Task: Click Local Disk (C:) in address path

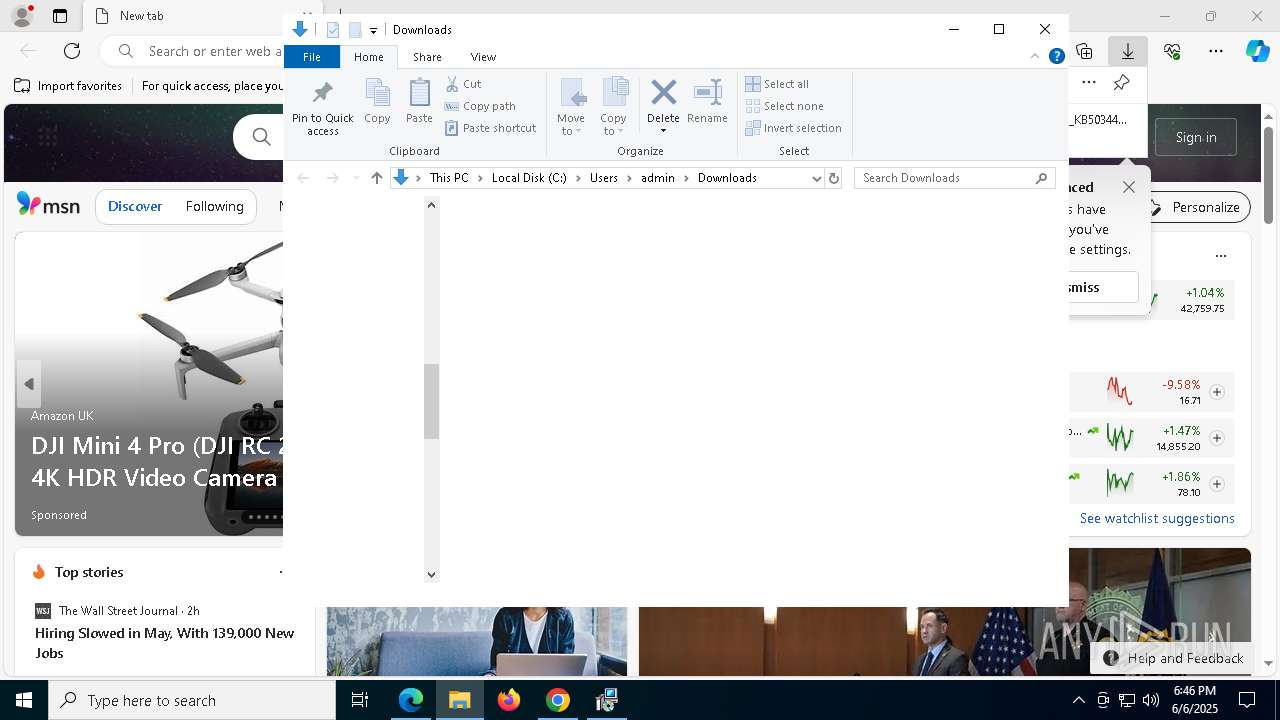Action: pos(529,178)
